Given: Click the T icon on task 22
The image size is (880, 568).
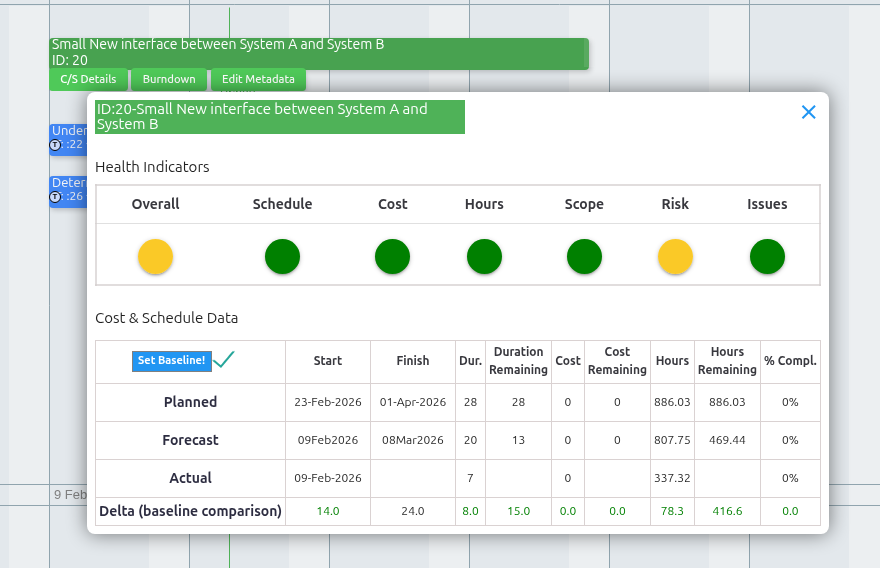Looking at the screenshot, I should point(55,145).
